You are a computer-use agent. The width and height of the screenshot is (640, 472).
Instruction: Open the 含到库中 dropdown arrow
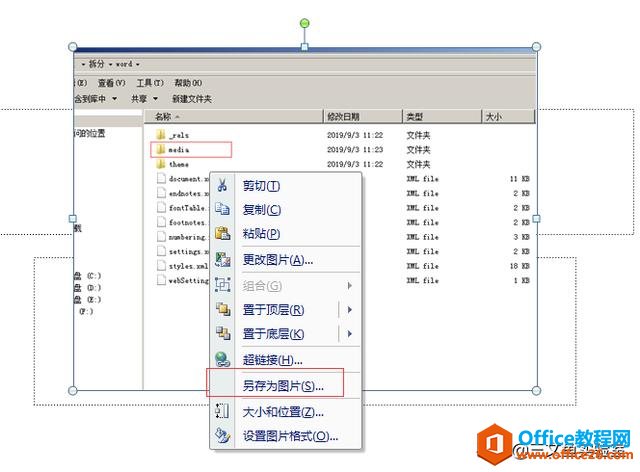click(115, 99)
